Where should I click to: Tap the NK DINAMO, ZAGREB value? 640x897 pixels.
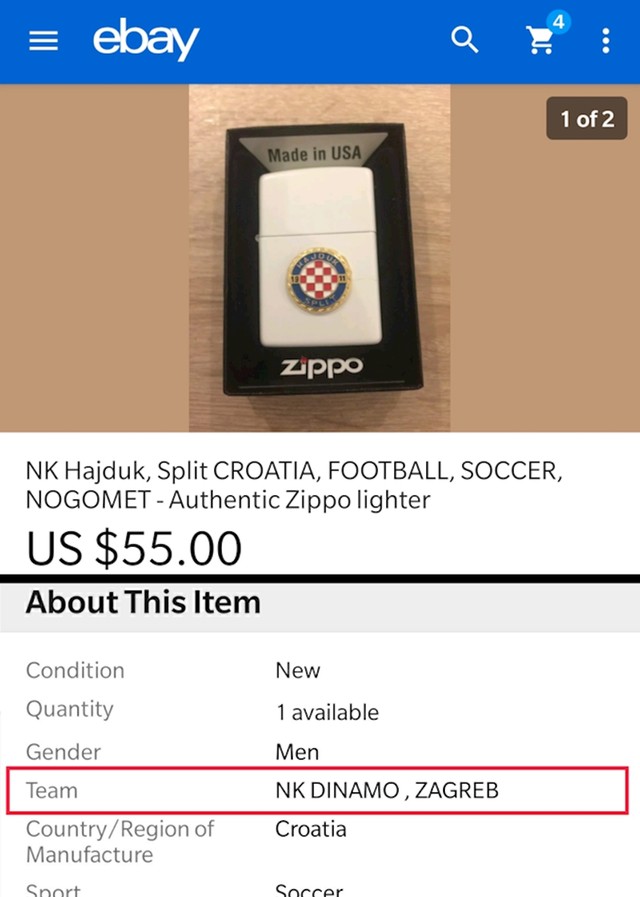point(387,791)
